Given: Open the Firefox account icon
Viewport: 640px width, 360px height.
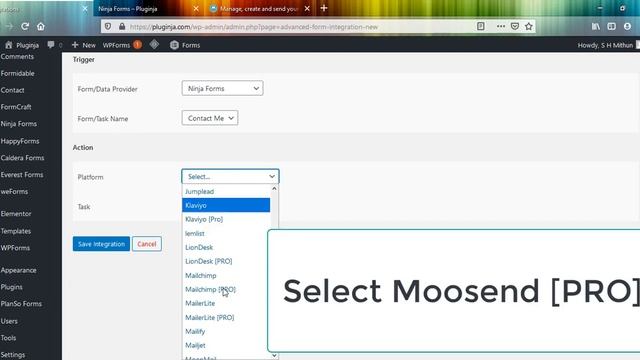Looking at the screenshot, I should tap(627, 27).
